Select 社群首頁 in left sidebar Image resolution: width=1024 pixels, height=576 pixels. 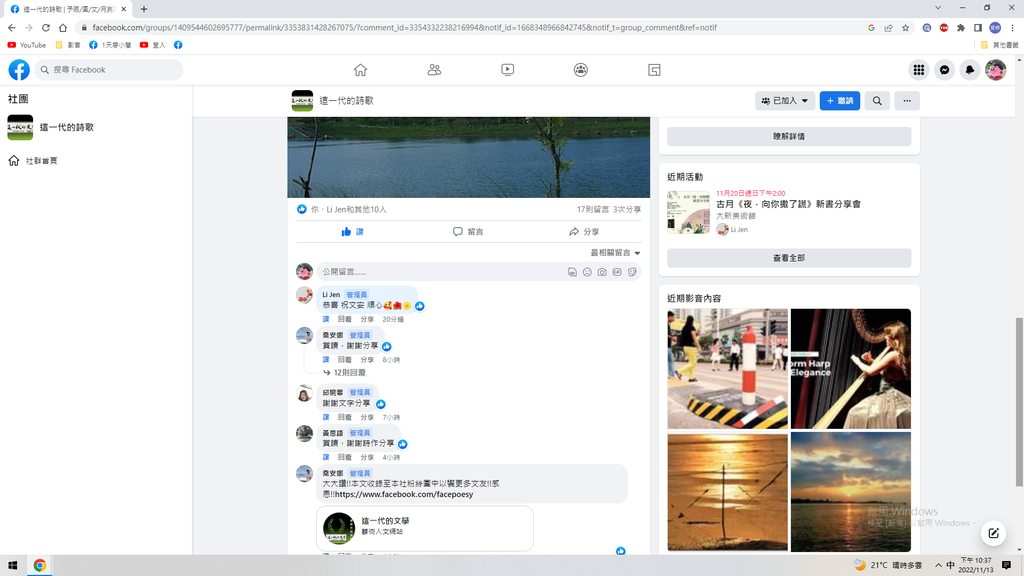point(41,161)
